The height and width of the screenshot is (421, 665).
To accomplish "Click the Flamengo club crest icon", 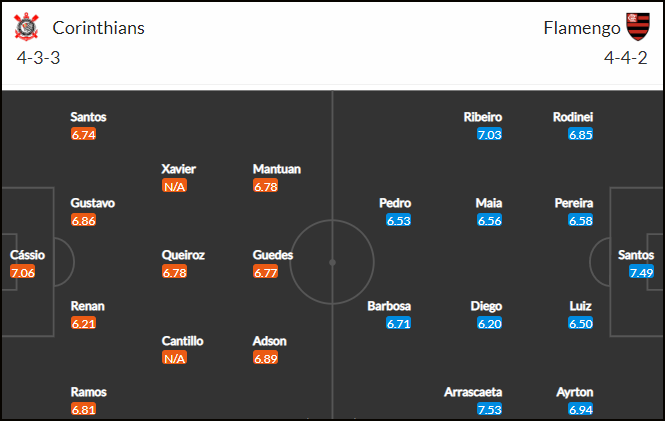I will click(638, 27).
